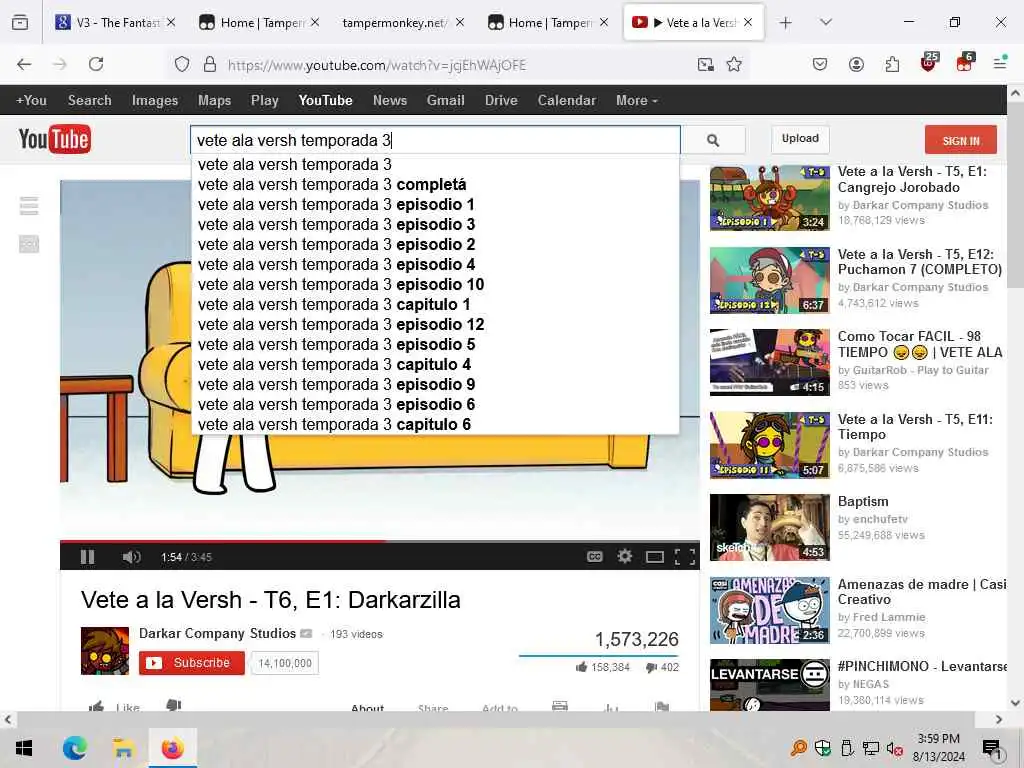Image resolution: width=1024 pixels, height=768 pixels.
Task: Choose suggestion 'temporada 3 episodio 12'
Action: tap(435, 325)
